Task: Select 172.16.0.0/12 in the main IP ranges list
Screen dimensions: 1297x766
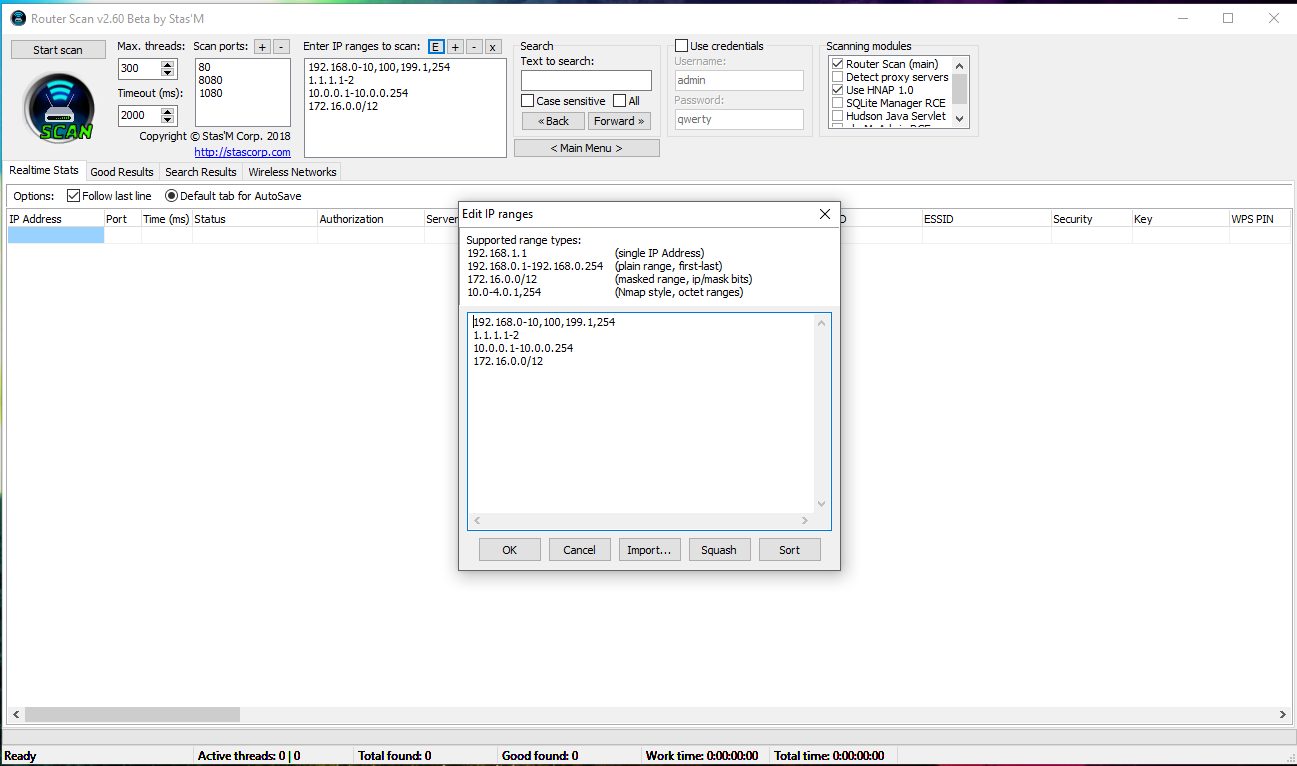Action: pyautogui.click(x=344, y=106)
